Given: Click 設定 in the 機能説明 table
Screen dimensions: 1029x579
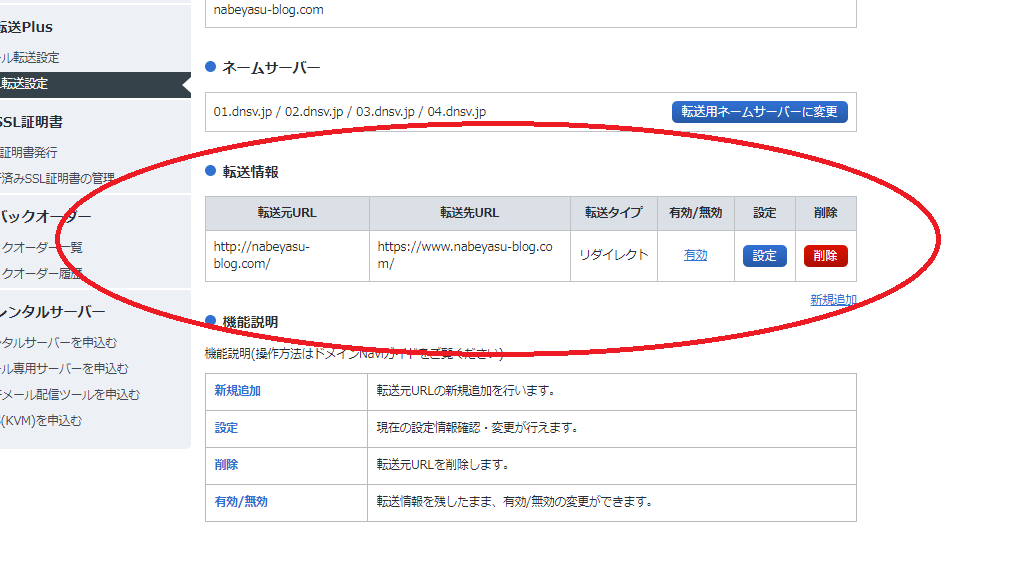Looking at the screenshot, I should click(225, 428).
